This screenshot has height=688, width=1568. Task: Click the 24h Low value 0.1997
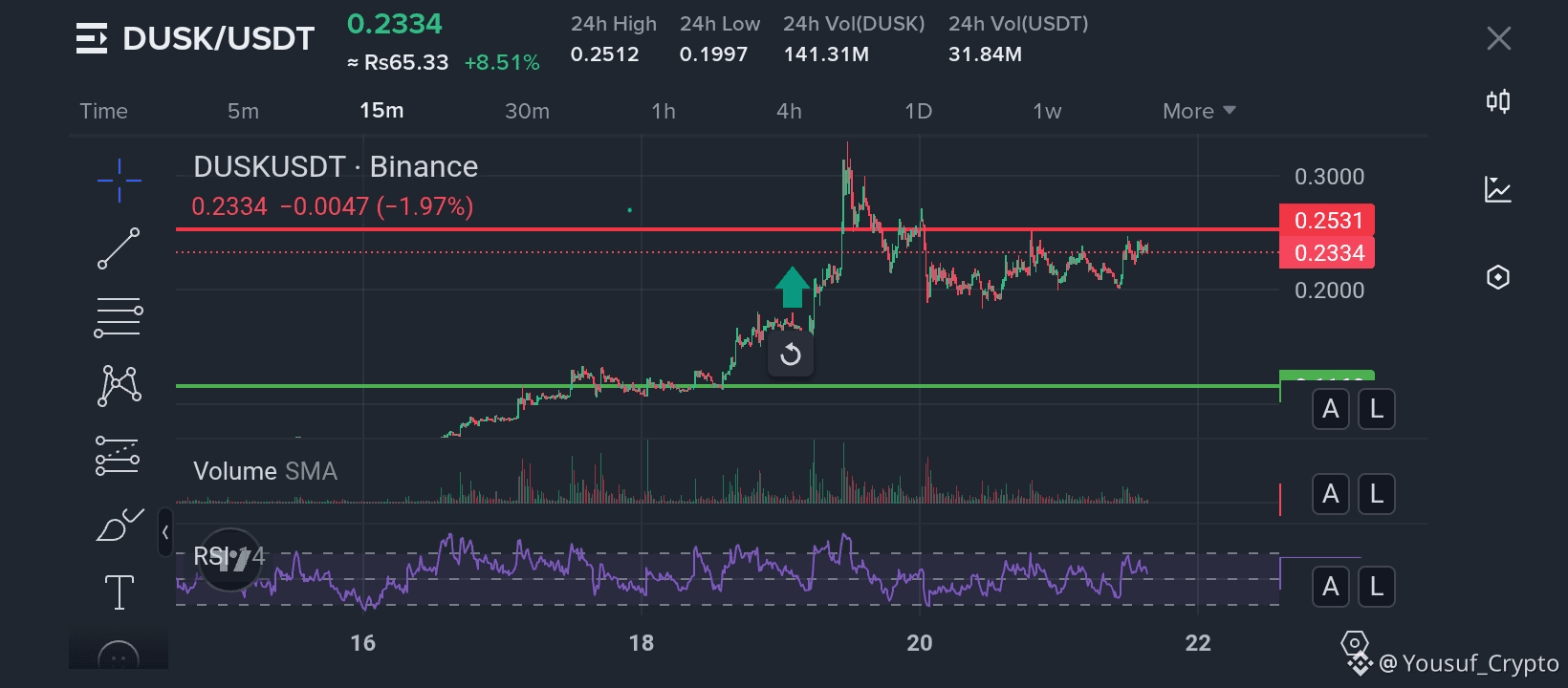coord(713,54)
